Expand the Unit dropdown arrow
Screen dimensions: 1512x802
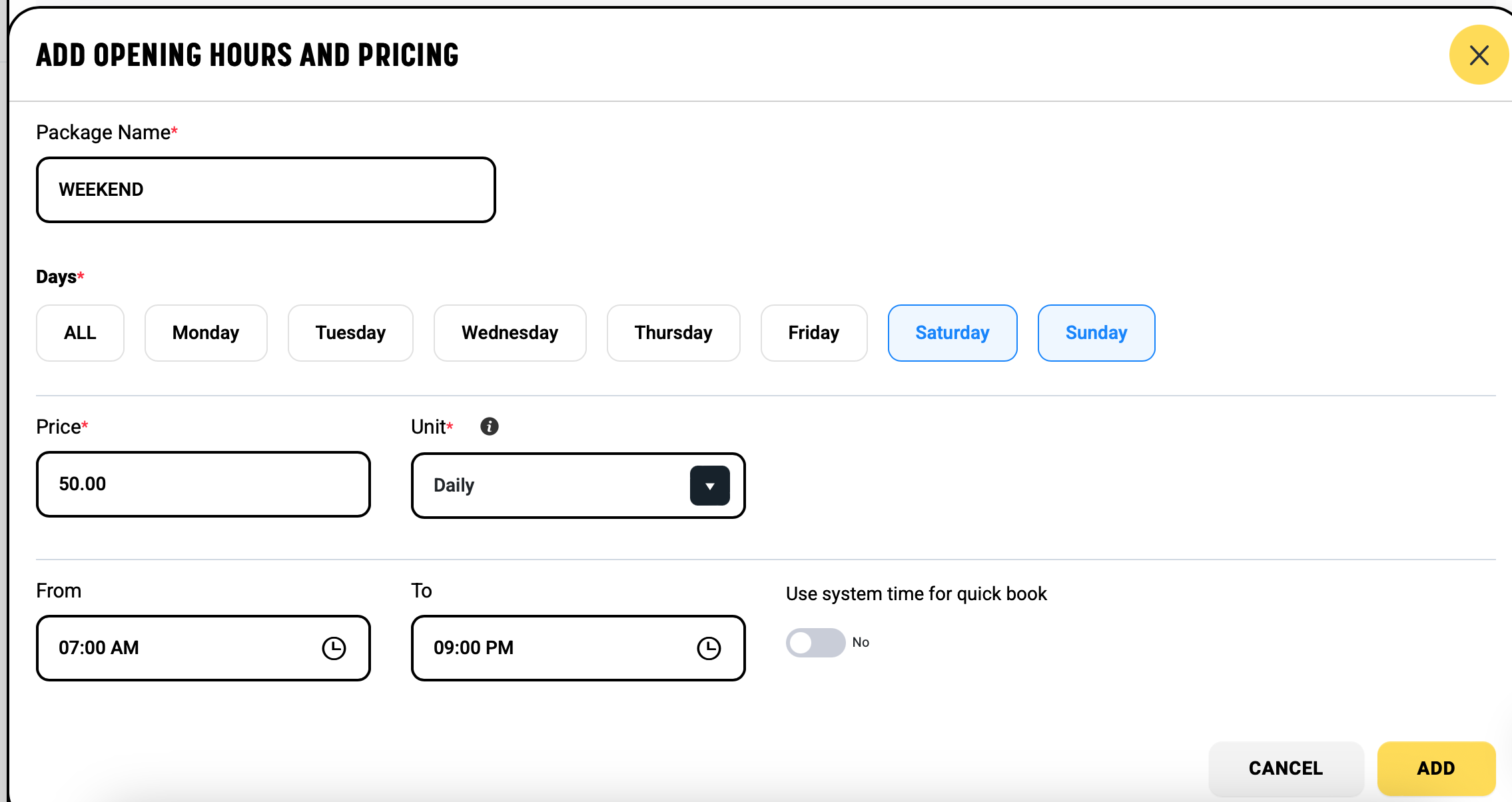tap(709, 486)
